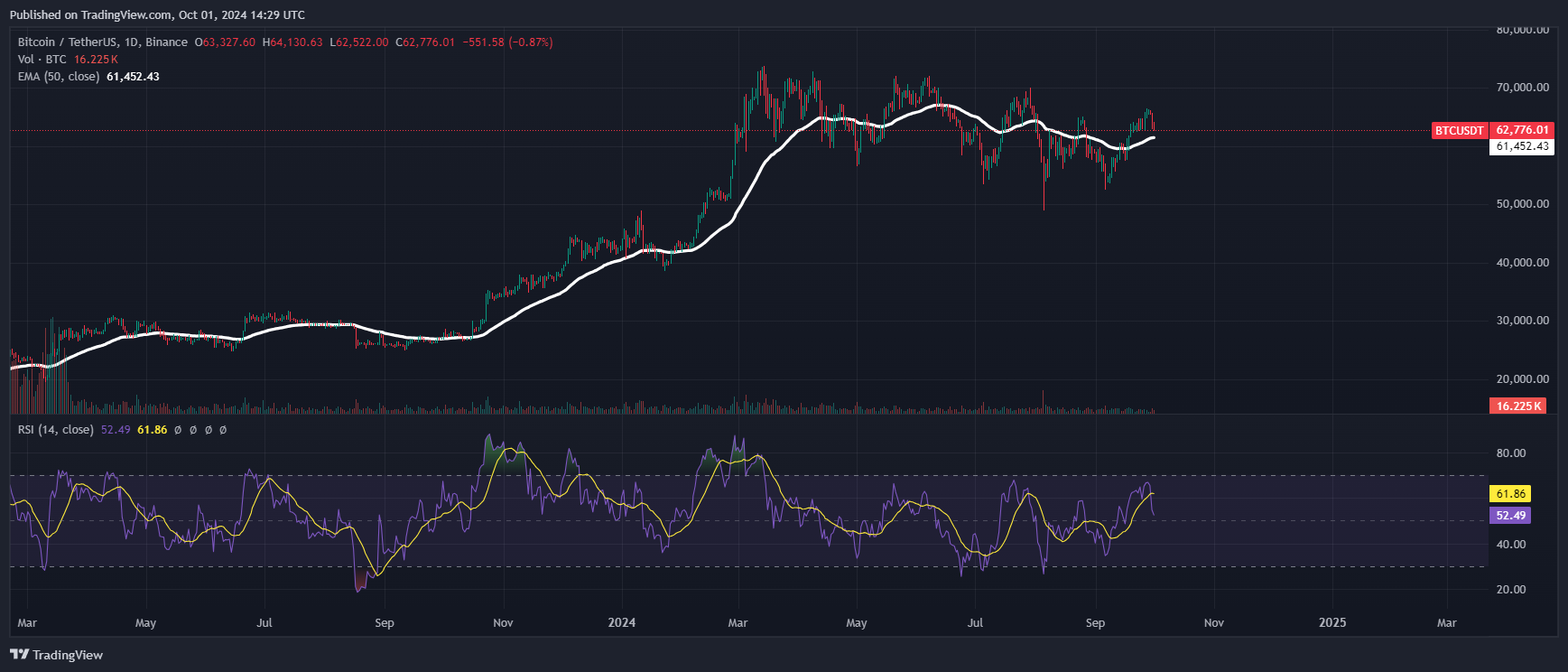Click the low value L62,522.00
The image size is (1568, 672).
pos(359,42)
